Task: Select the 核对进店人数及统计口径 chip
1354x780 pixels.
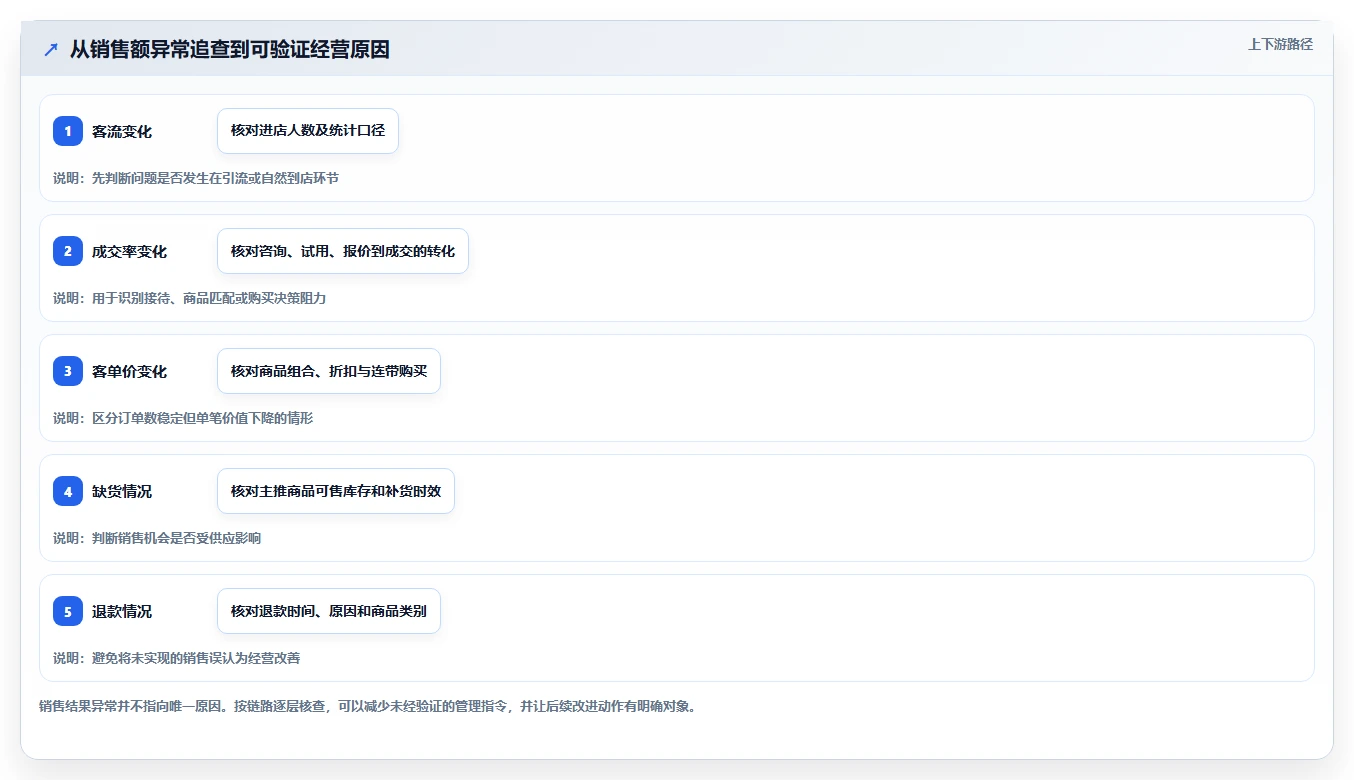Action: tap(308, 131)
